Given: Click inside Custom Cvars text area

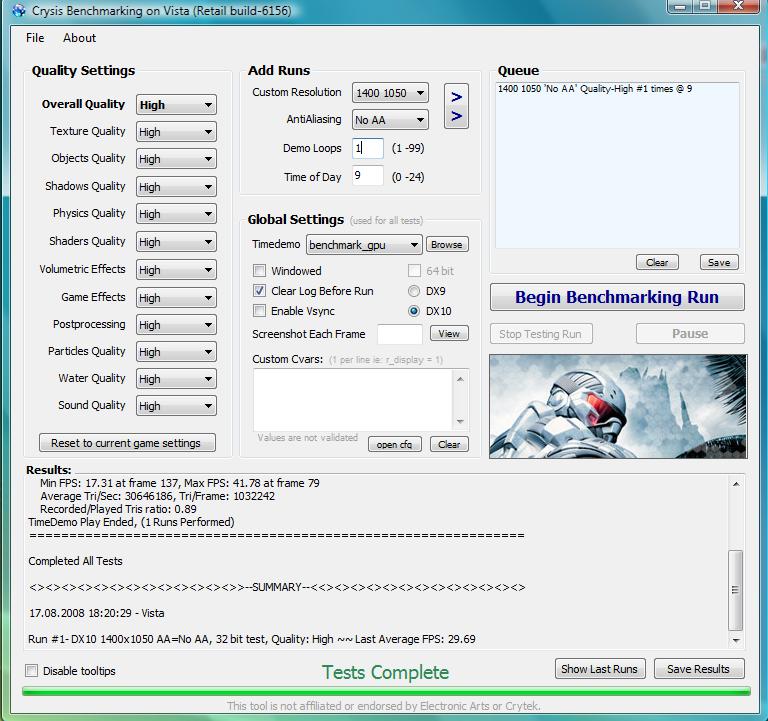Looking at the screenshot, I should click(x=354, y=400).
